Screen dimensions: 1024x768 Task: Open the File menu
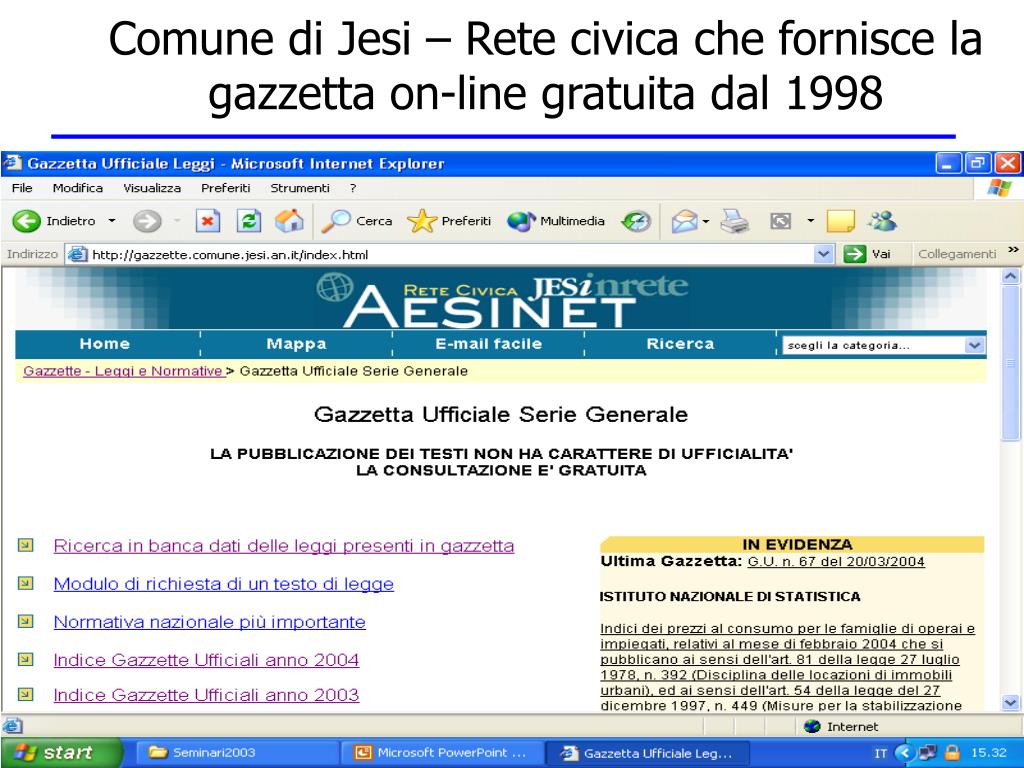tap(22, 188)
